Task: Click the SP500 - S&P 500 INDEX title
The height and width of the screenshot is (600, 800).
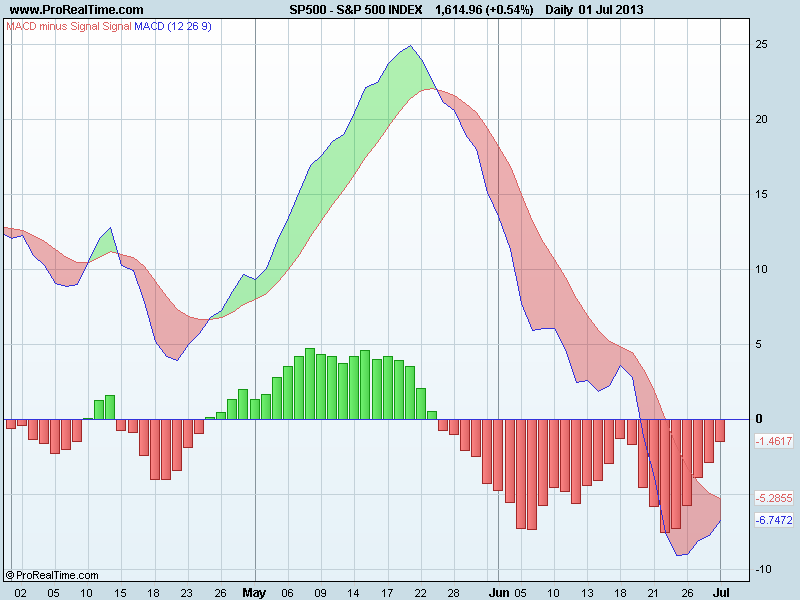Action: [x=356, y=10]
